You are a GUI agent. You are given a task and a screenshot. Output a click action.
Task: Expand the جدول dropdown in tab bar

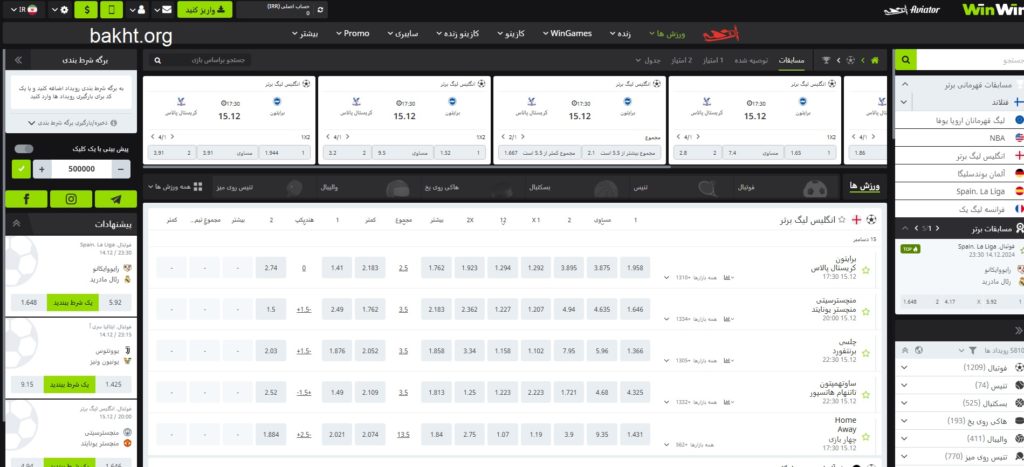pos(648,60)
